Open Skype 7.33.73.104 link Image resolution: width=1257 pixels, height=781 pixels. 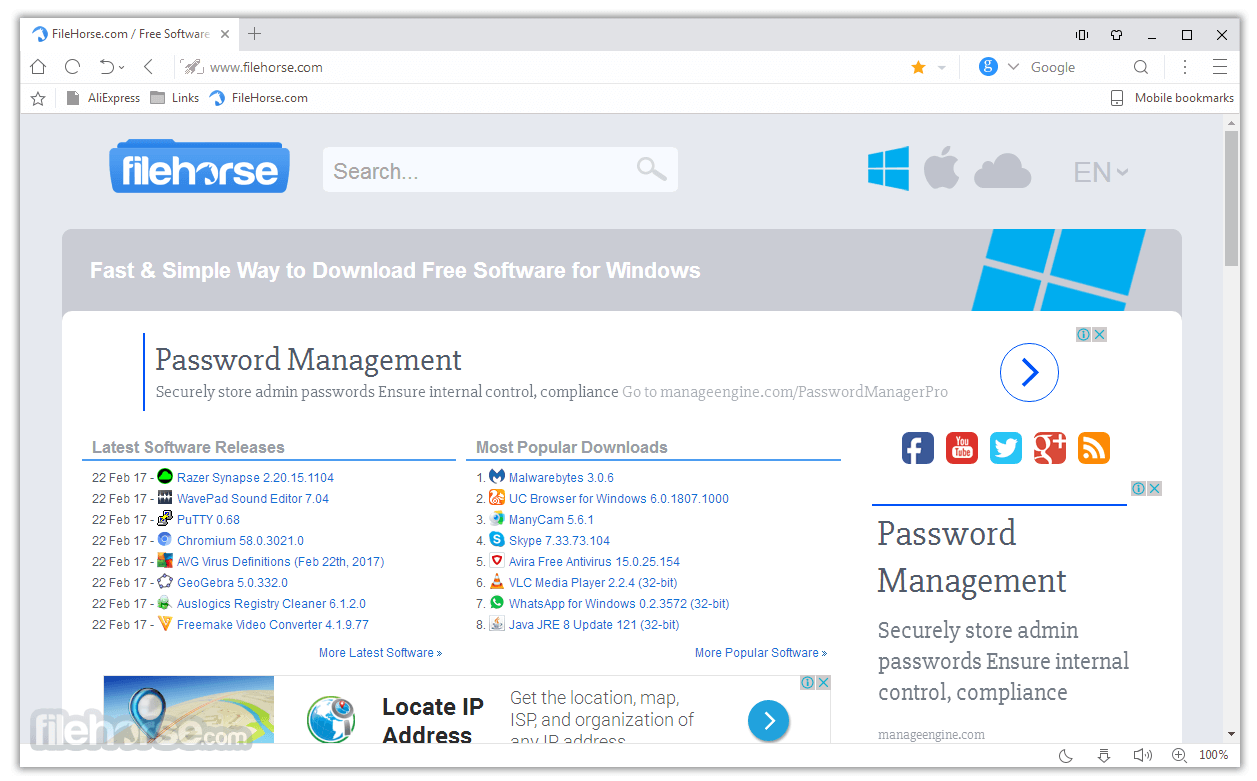559,541
